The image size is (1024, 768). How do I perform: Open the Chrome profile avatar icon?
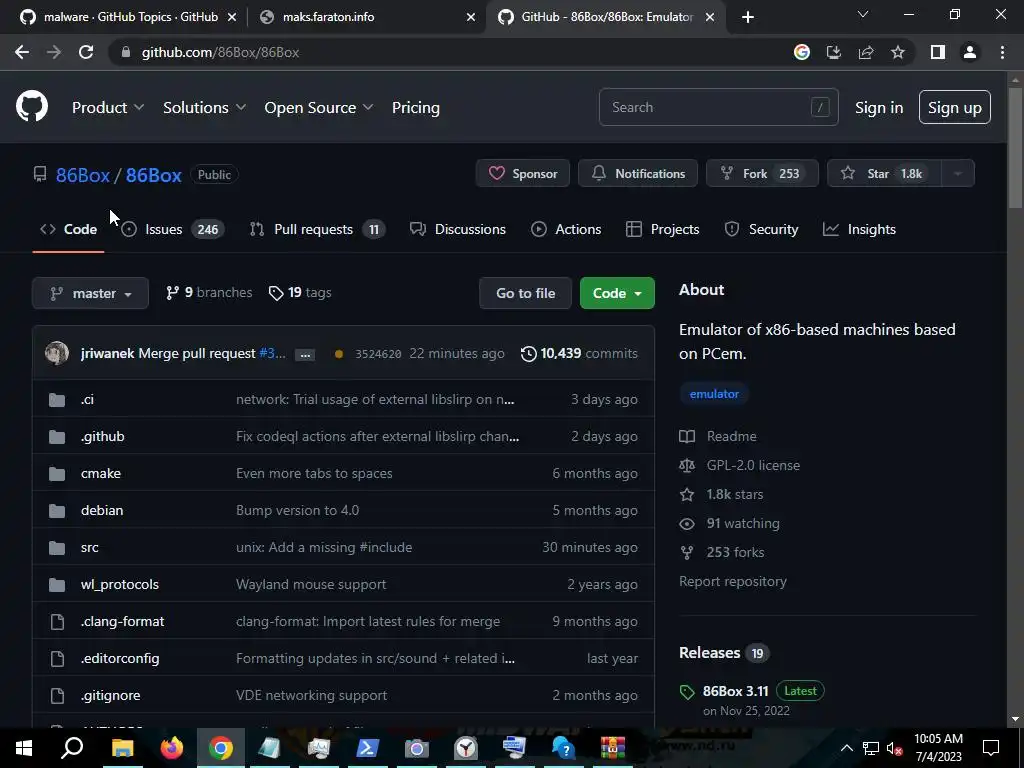970,52
